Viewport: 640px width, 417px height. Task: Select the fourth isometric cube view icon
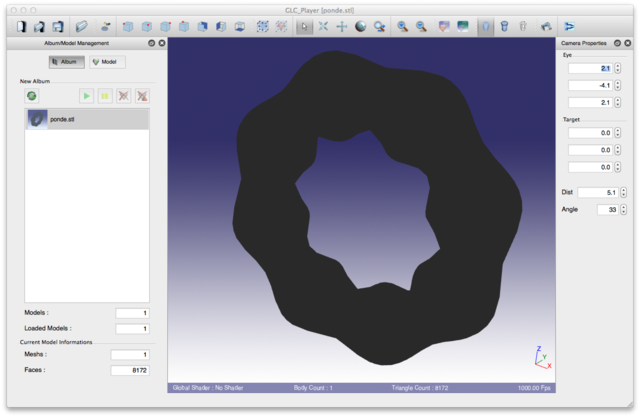click(x=184, y=27)
